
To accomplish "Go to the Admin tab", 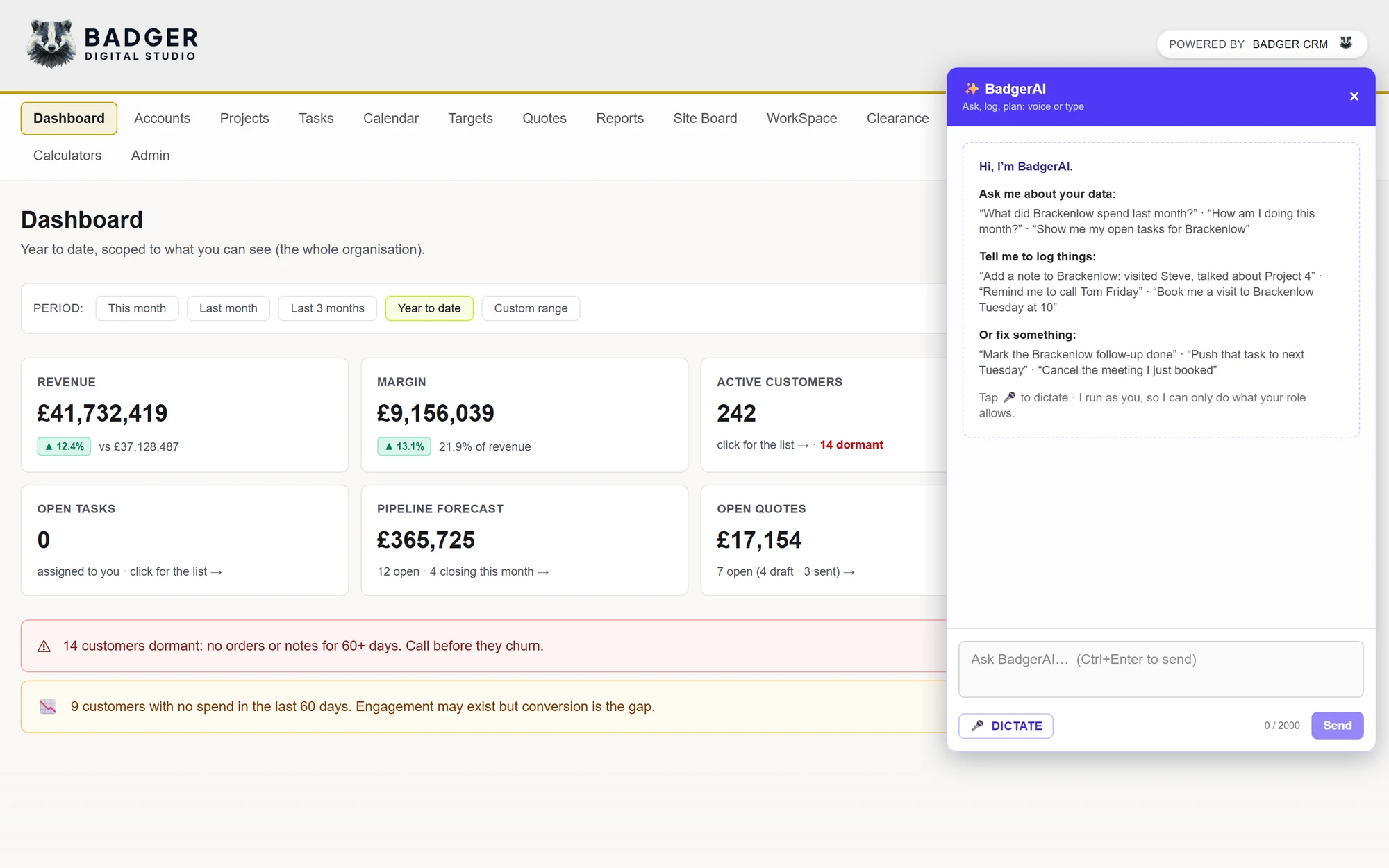I will [150, 156].
